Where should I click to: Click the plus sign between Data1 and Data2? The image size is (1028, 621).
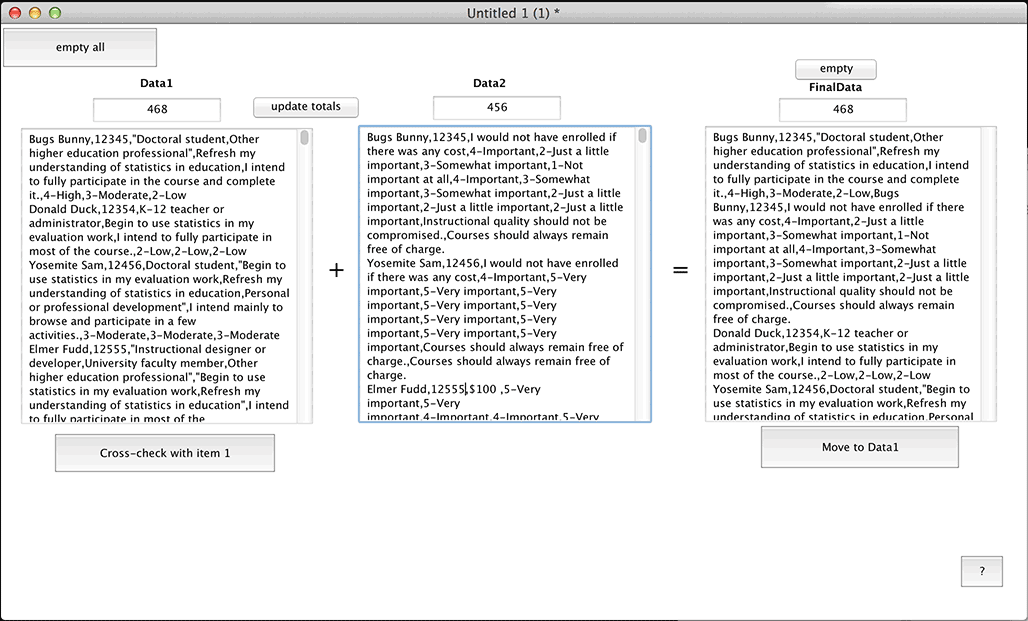[x=336, y=270]
